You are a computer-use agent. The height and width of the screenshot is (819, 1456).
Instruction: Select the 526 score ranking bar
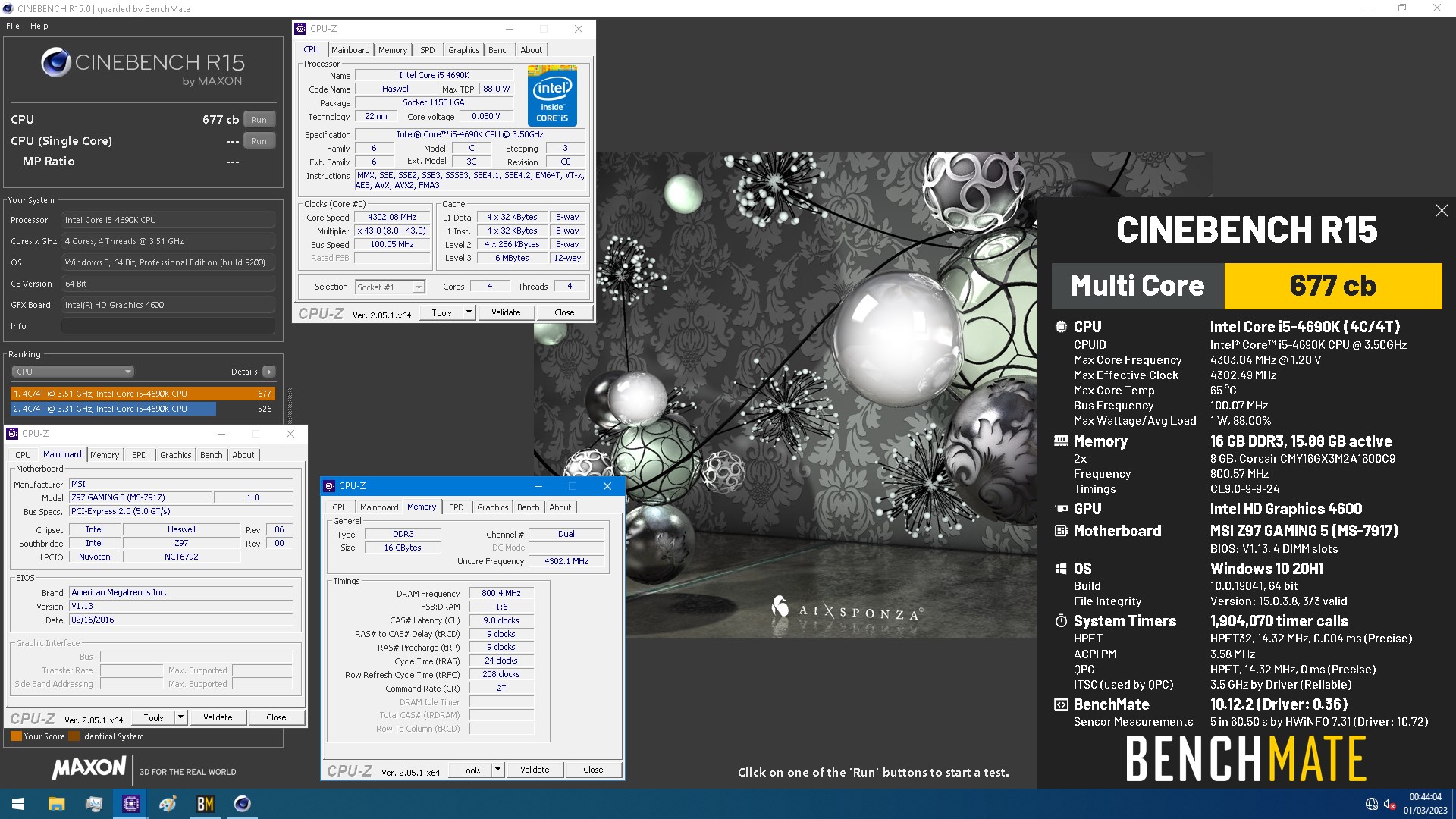click(143, 409)
